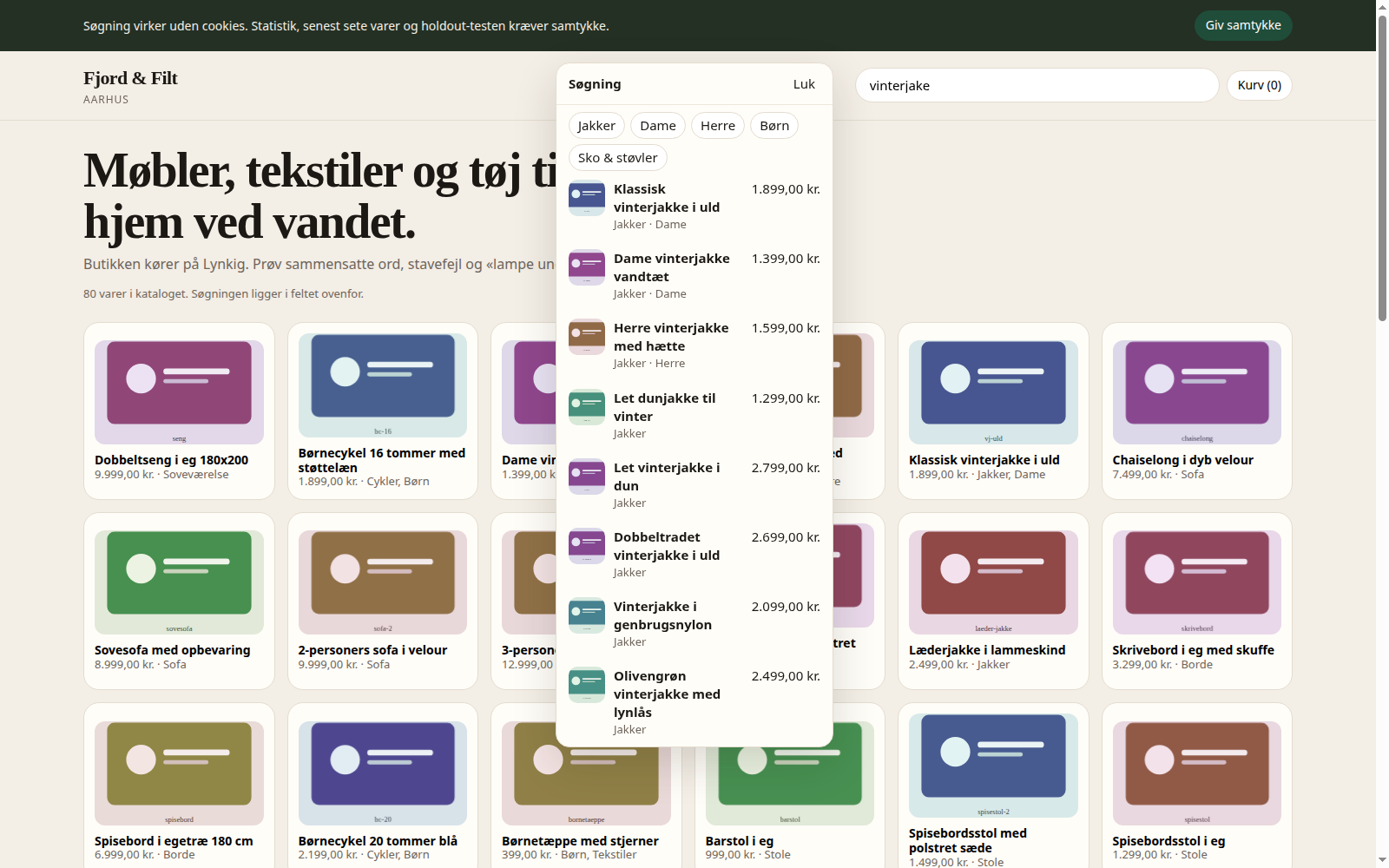Open search result Let dunjakke til vinter
Screen dimensions: 1389x868
tap(694, 415)
